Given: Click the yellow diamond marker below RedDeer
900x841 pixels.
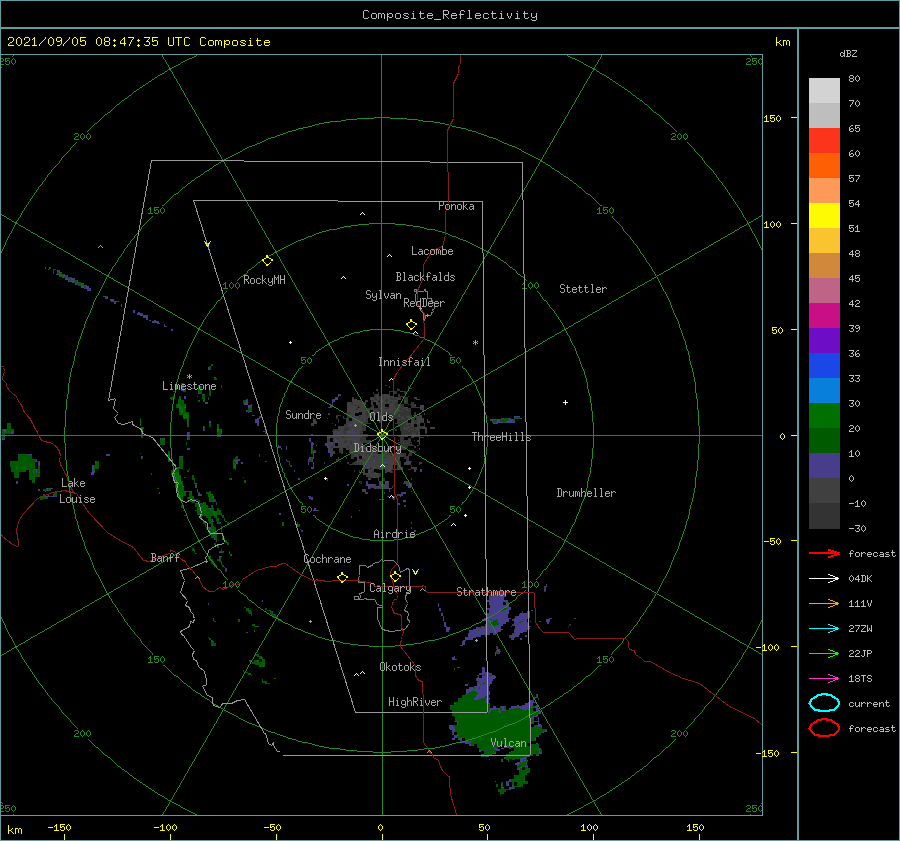Looking at the screenshot, I should [x=411, y=324].
